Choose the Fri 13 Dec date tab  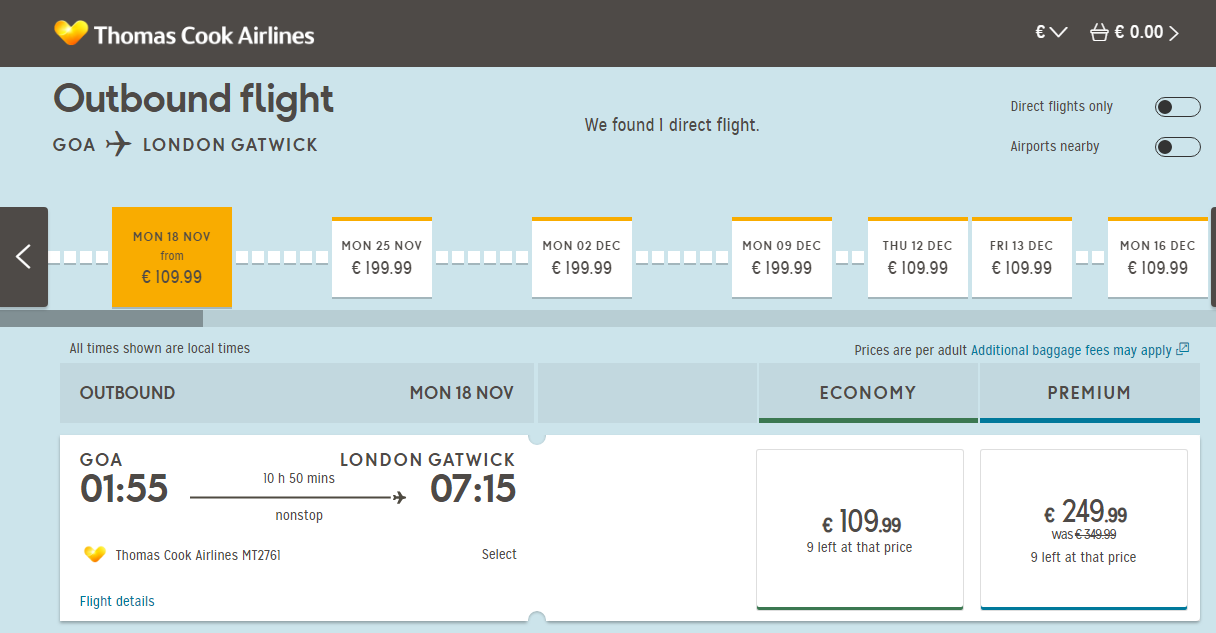click(1022, 257)
